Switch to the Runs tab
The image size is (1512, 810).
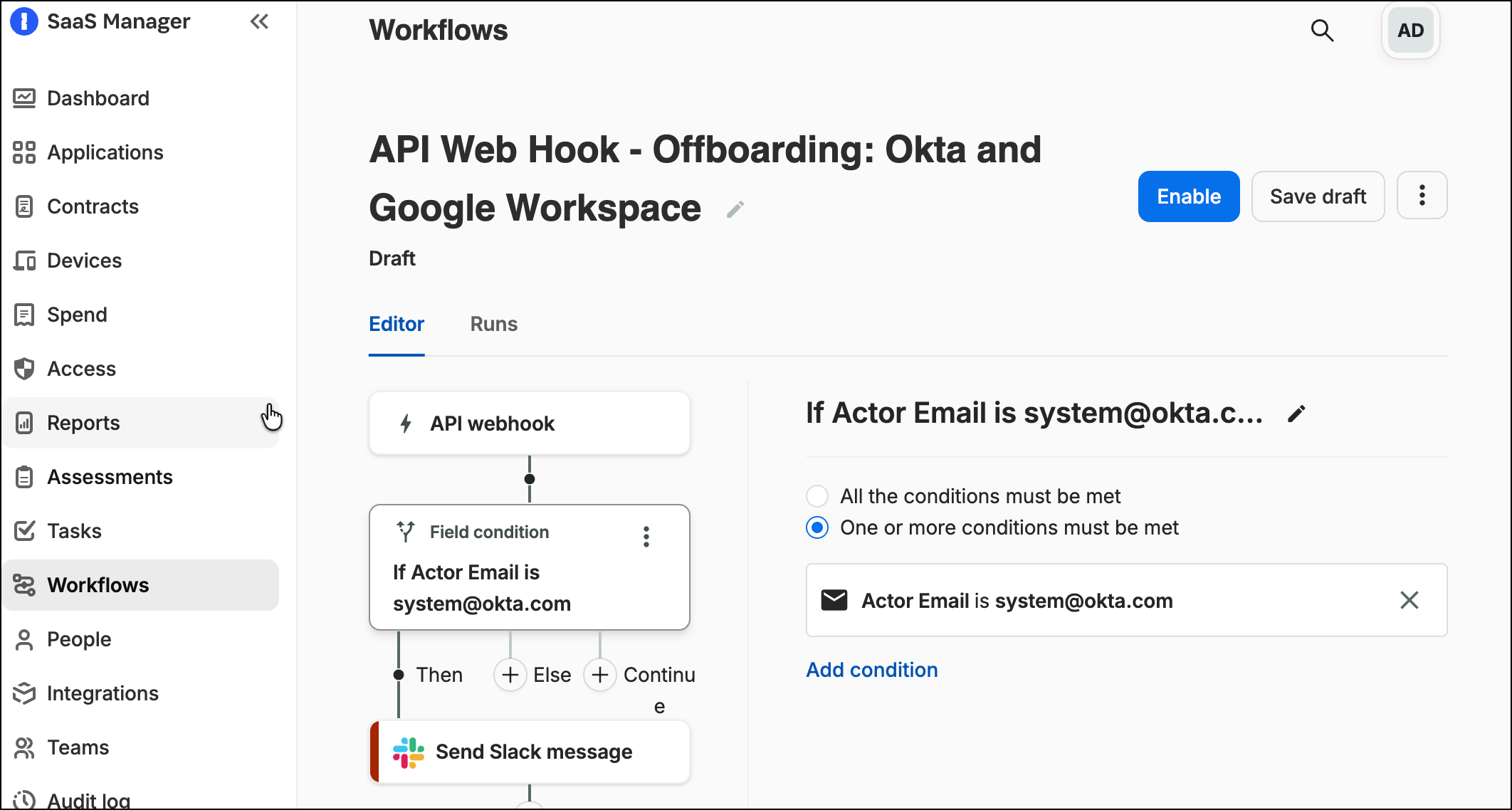(x=494, y=325)
